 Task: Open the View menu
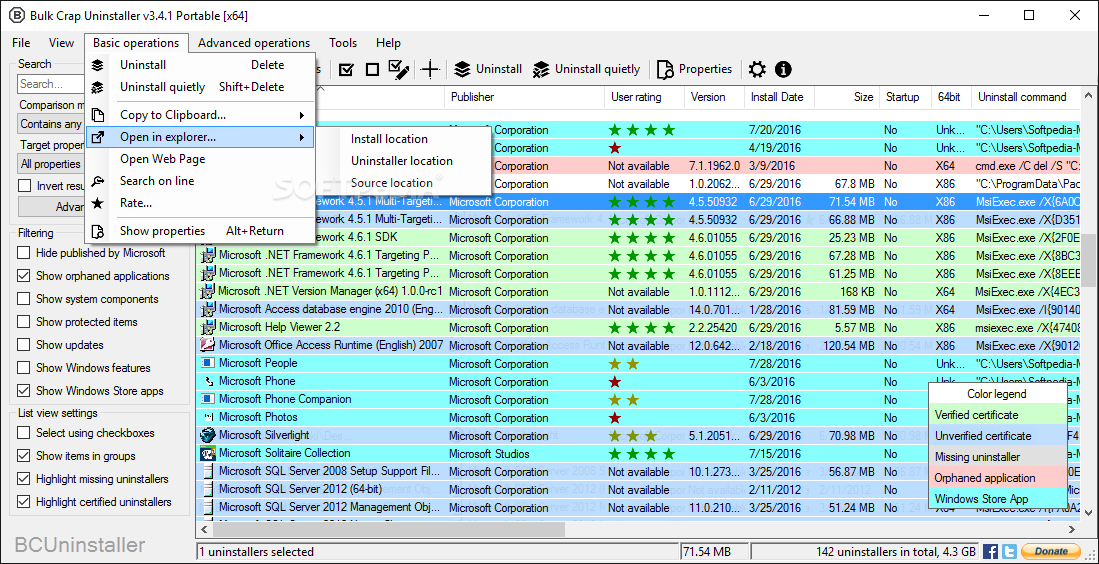coord(62,43)
